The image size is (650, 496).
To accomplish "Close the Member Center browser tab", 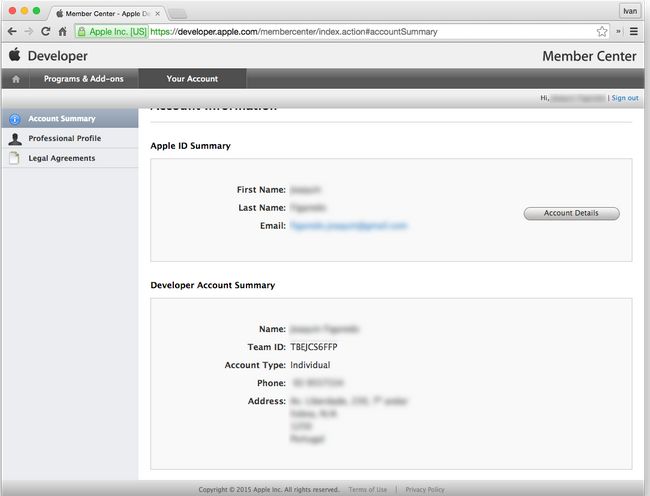I will coord(158,14).
